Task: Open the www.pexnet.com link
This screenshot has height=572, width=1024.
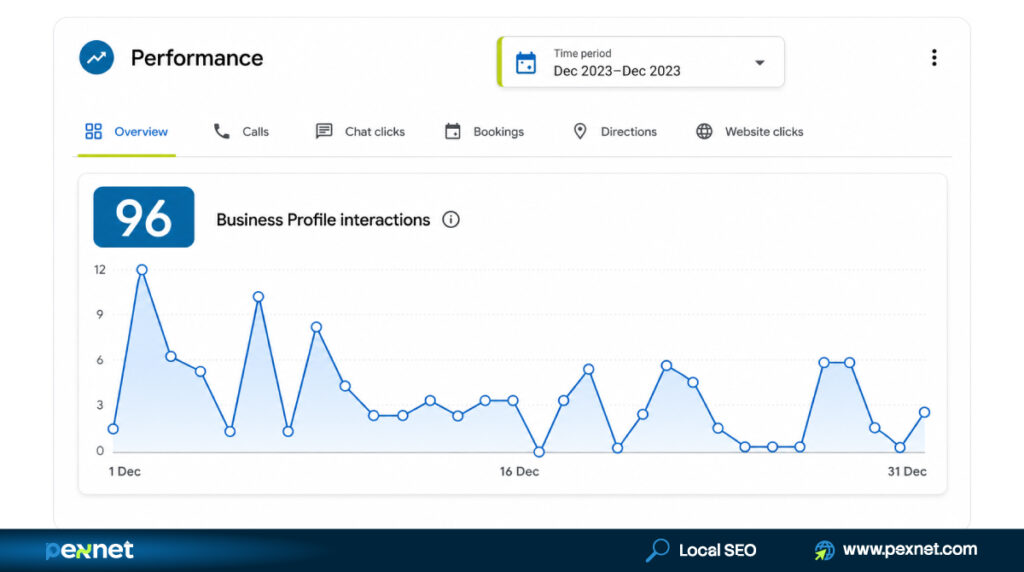Action: [x=910, y=550]
